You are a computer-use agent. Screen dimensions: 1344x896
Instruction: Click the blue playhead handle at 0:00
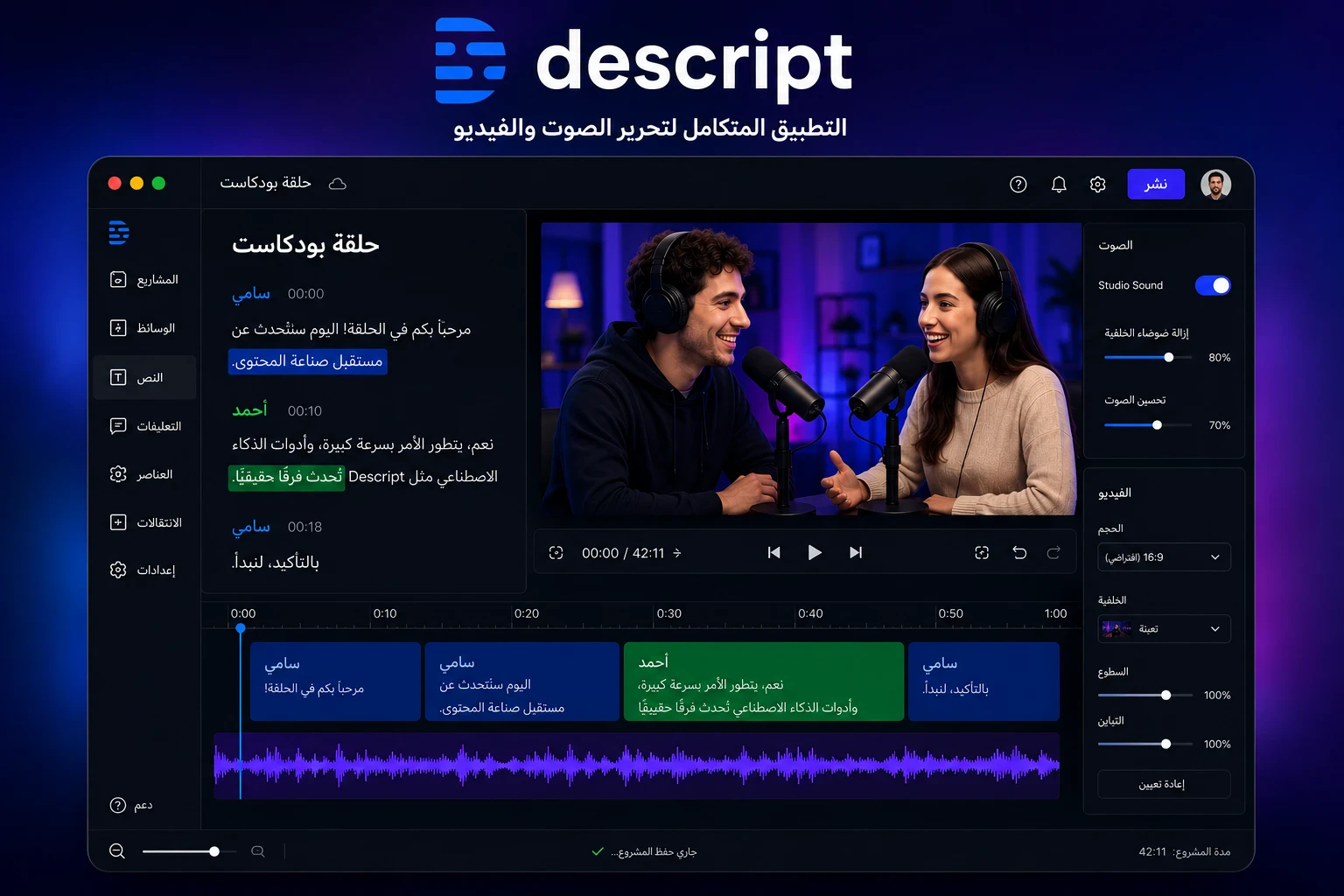(x=241, y=628)
